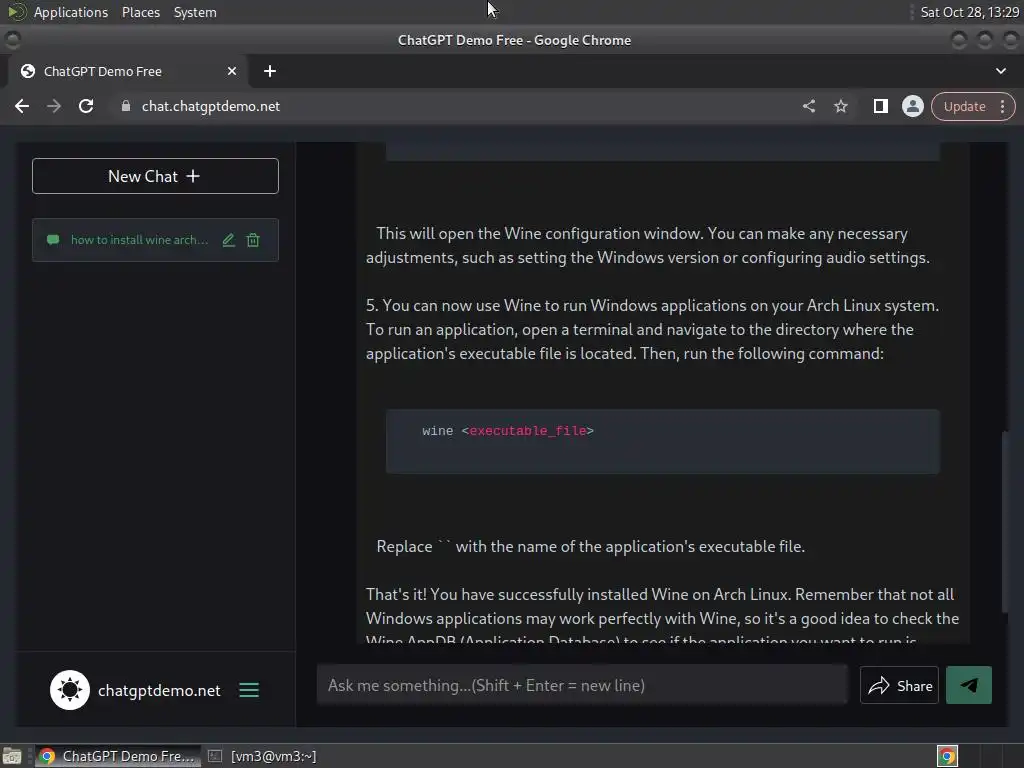Go forward in Chrome history

(54, 106)
